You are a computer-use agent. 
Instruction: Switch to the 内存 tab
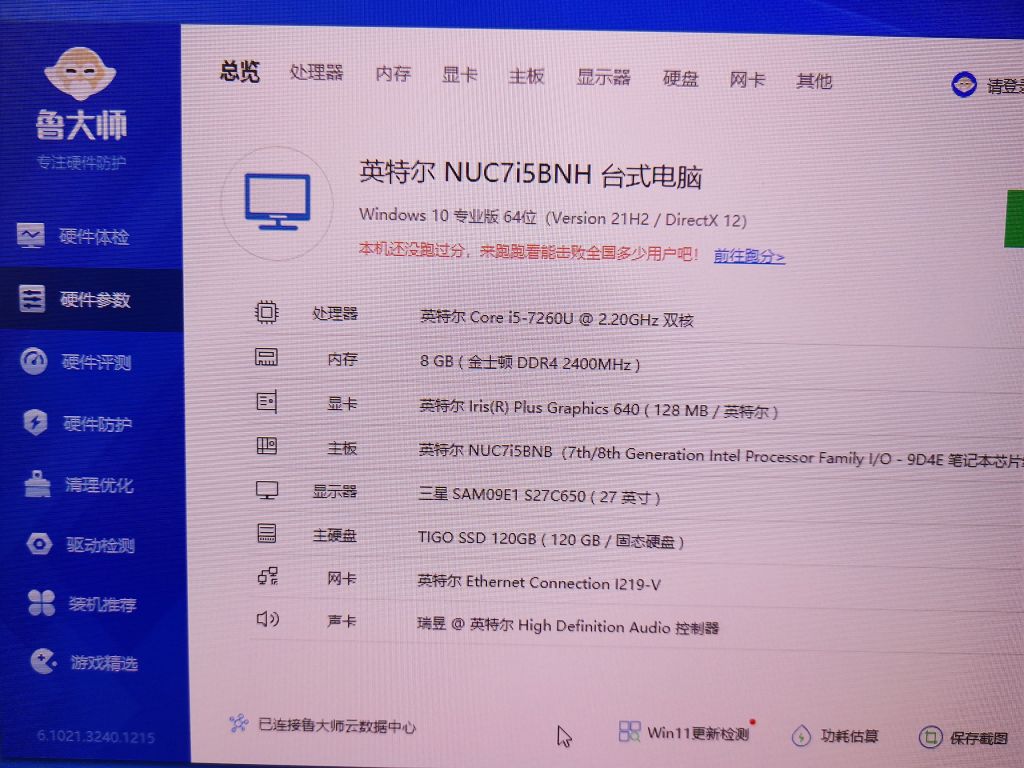pos(393,73)
